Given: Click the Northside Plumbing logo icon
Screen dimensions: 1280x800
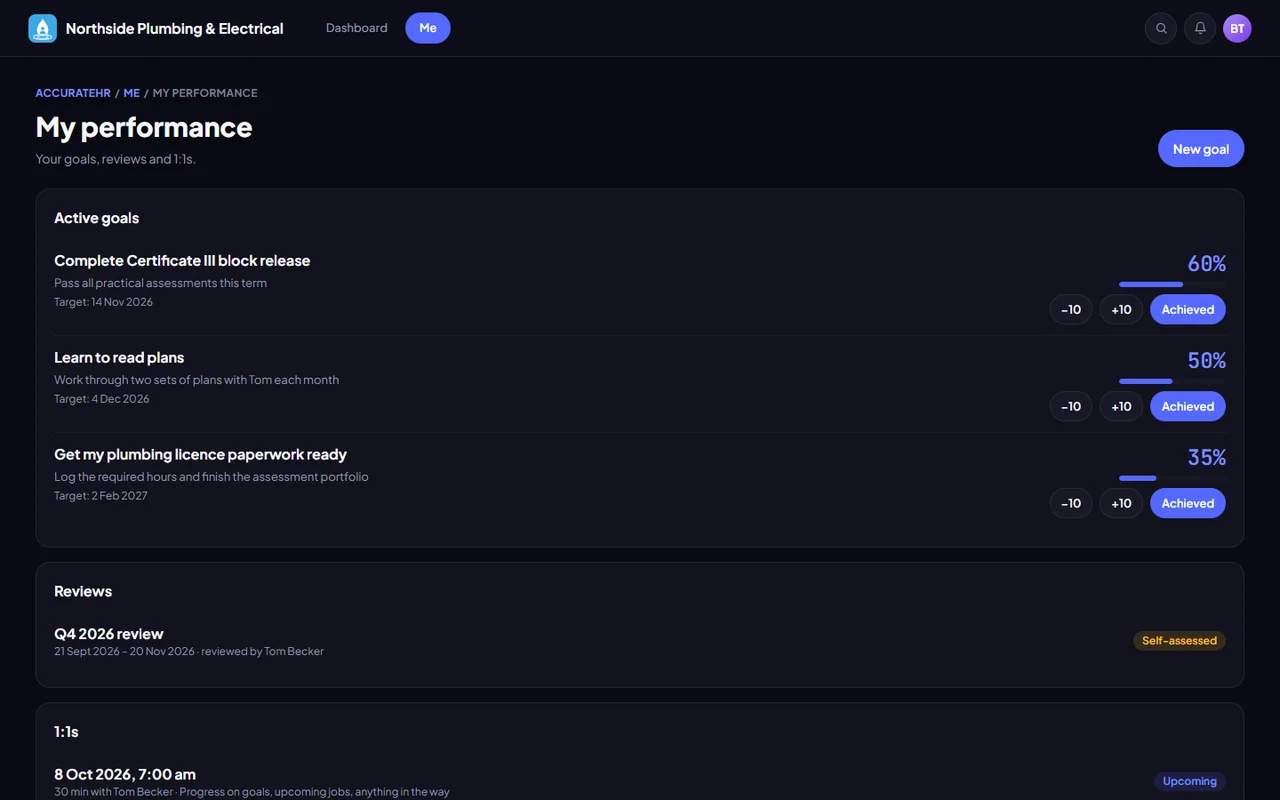Looking at the screenshot, I should [43, 28].
